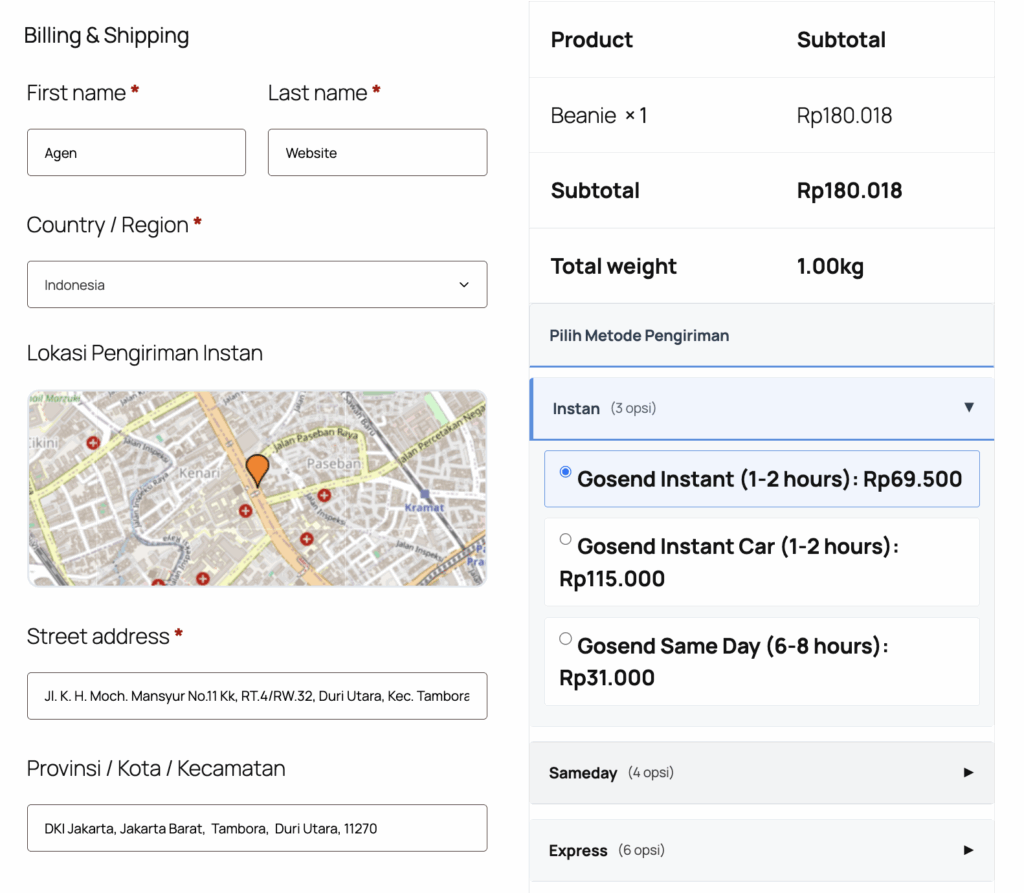Screen dimensions: 1024x893
Task: Click the First name input field
Action: pyautogui.click(x=136, y=152)
